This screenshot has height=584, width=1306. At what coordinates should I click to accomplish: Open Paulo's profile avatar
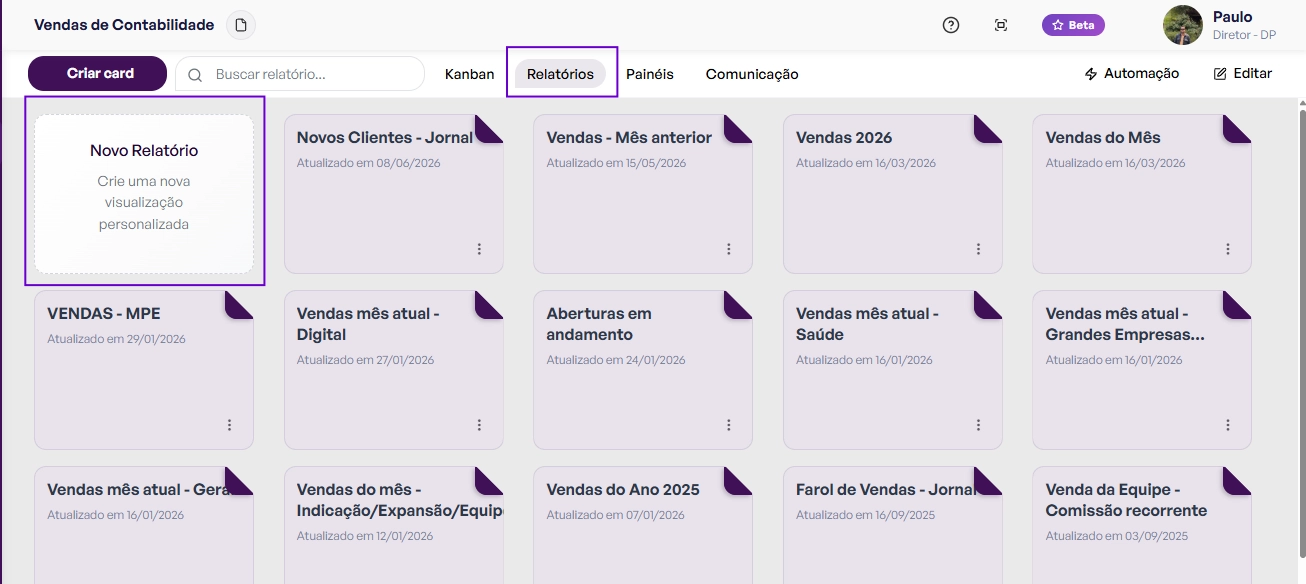1183,25
